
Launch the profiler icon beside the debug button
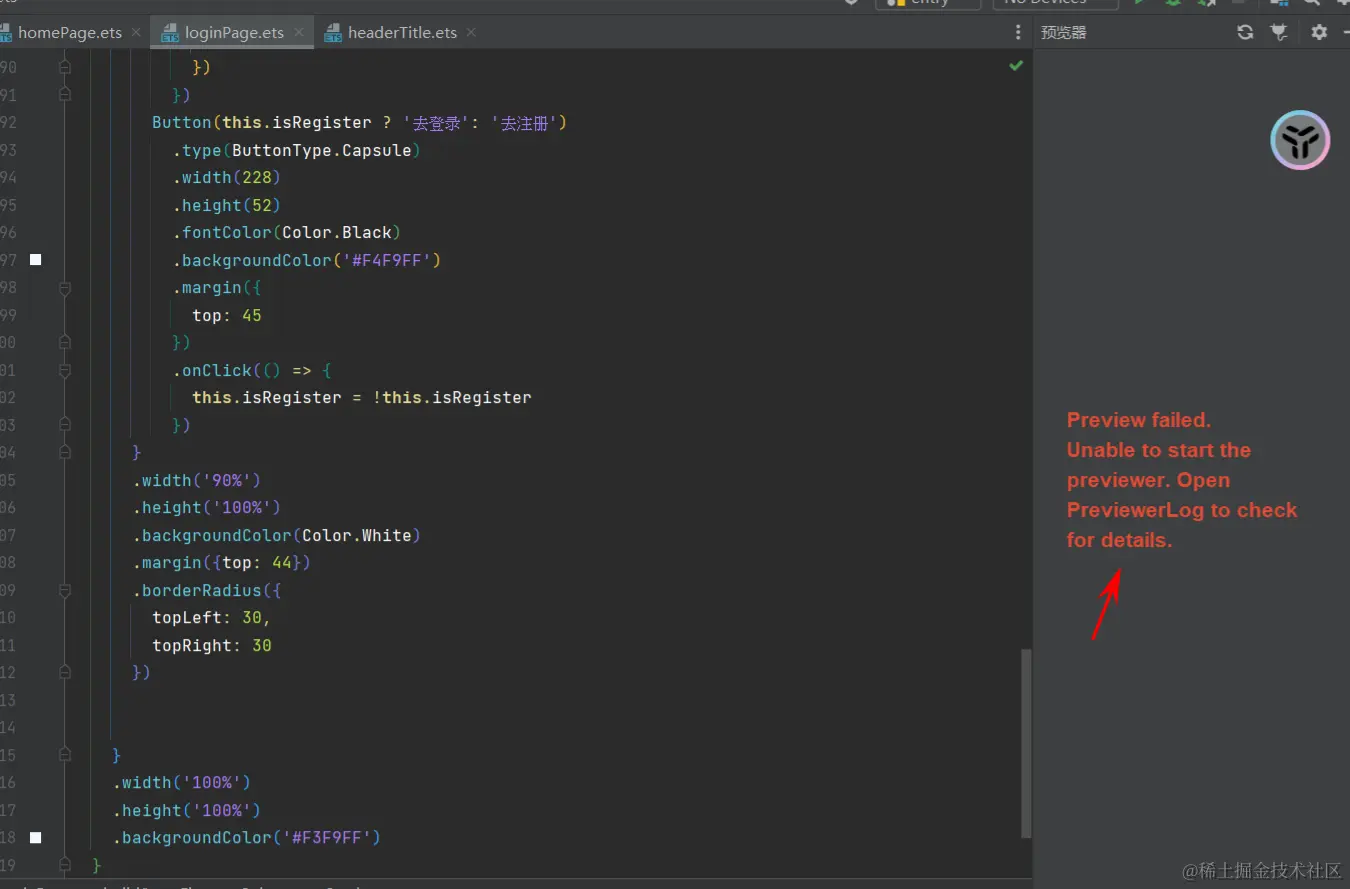point(1206,4)
